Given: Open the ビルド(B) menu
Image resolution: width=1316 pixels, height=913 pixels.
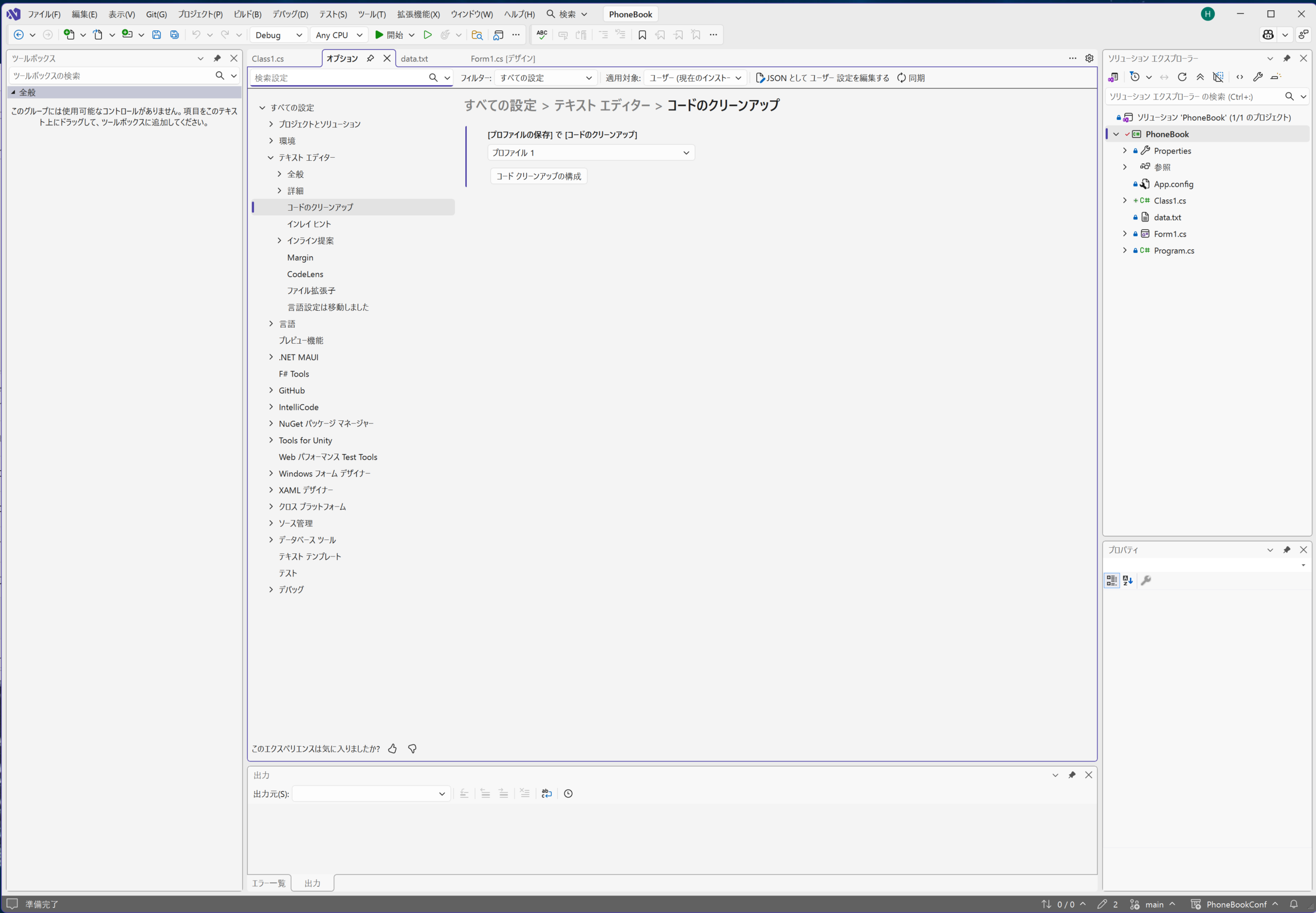Looking at the screenshot, I should click(247, 14).
